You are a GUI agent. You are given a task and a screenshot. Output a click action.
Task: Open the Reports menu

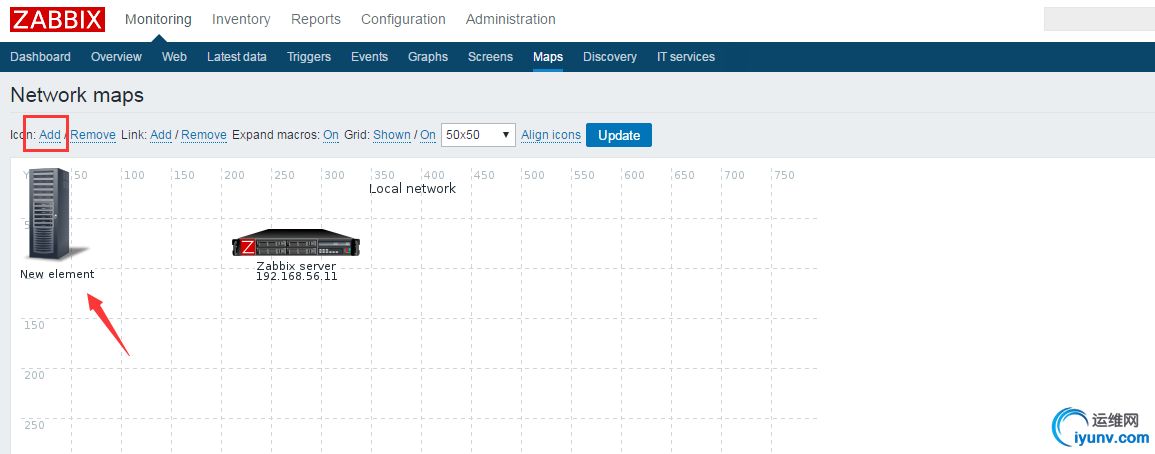pos(316,19)
